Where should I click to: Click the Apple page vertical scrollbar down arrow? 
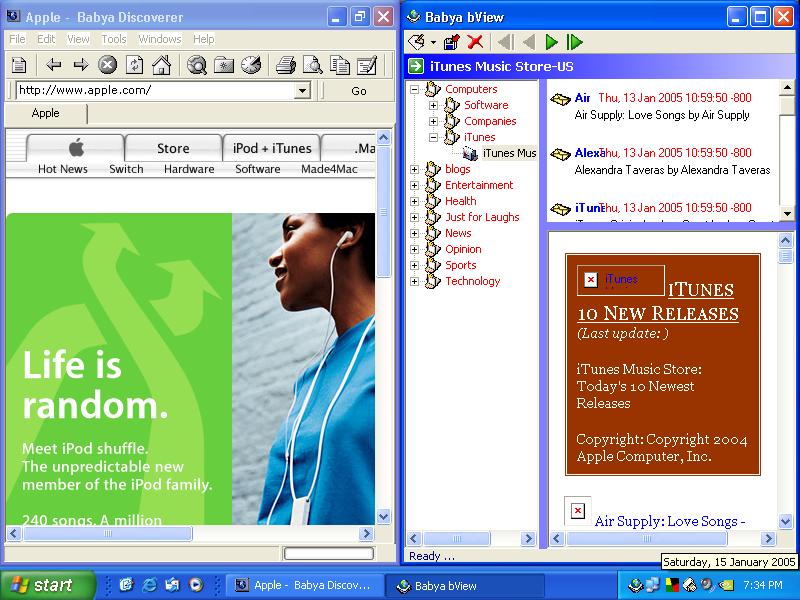point(383,516)
